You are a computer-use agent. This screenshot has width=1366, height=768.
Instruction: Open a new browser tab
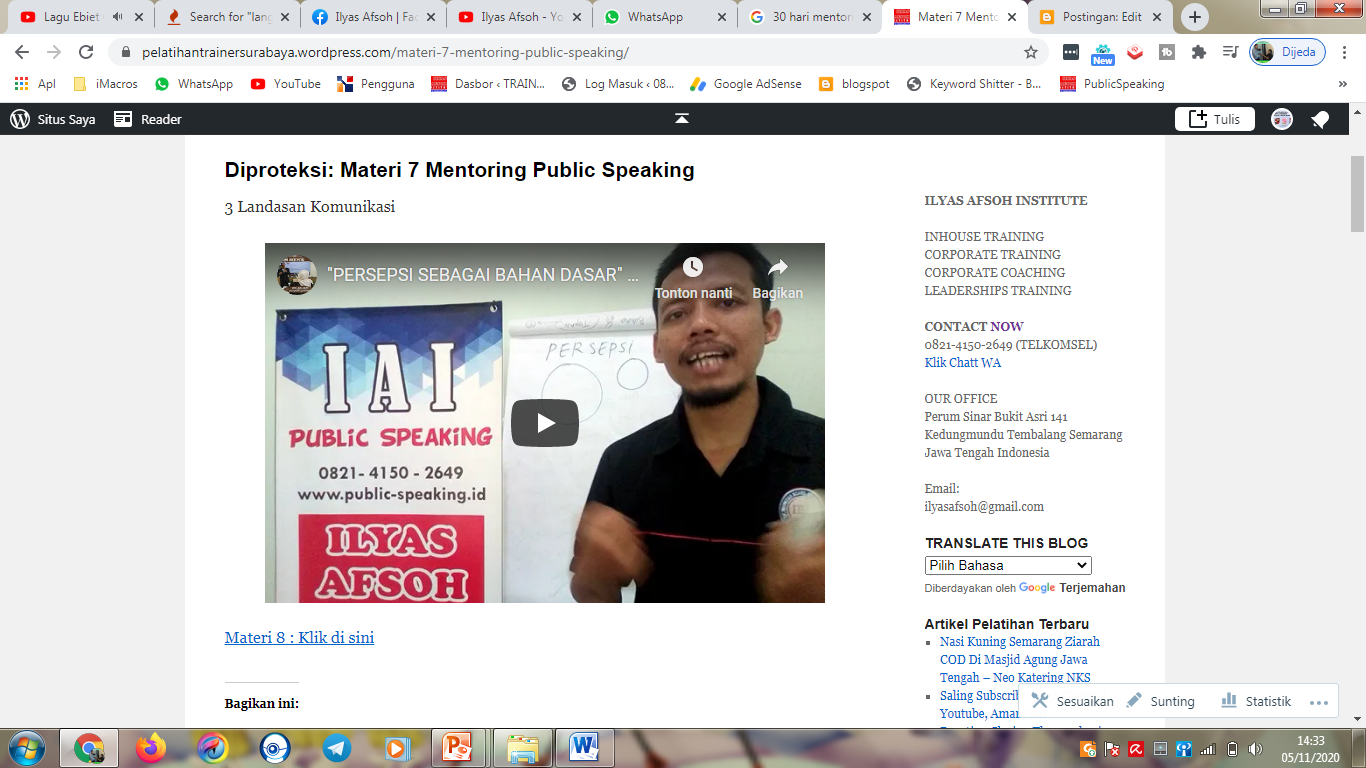(x=1195, y=17)
